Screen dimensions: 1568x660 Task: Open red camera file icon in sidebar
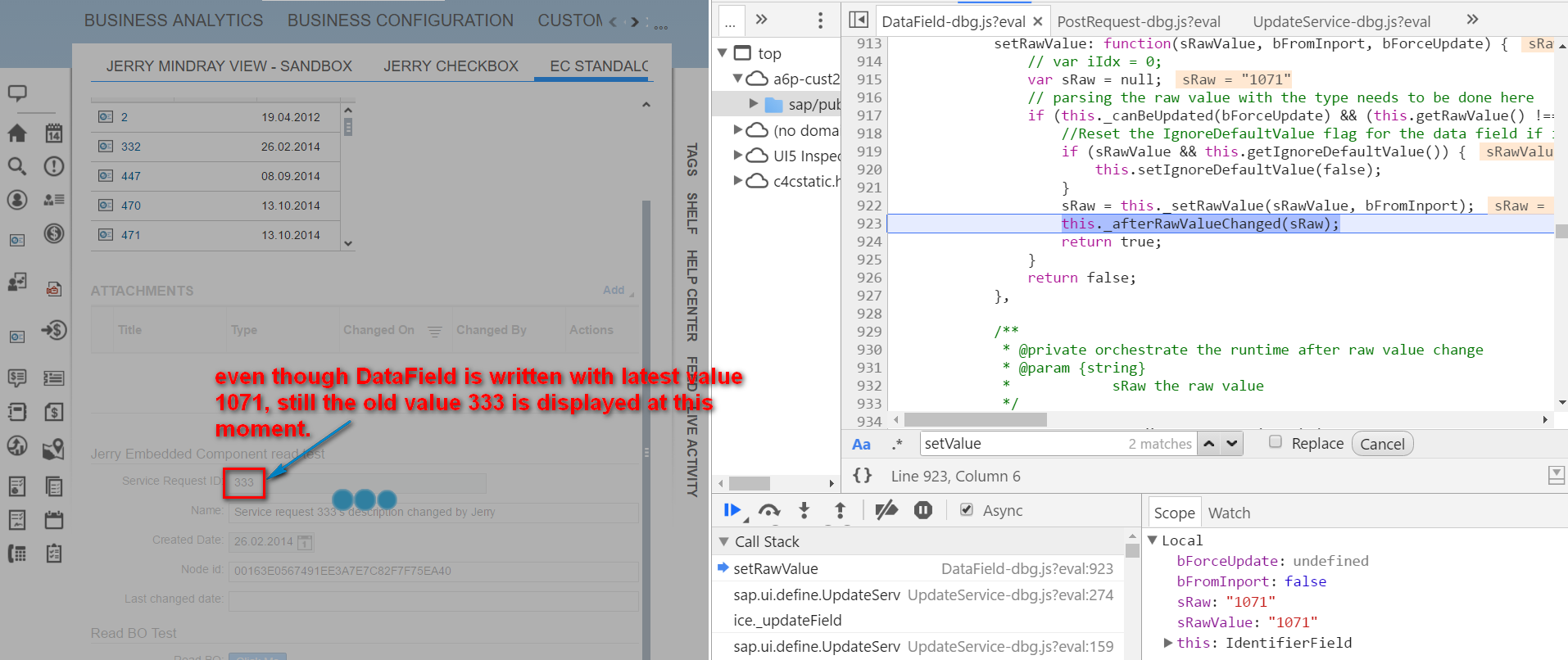[x=54, y=288]
